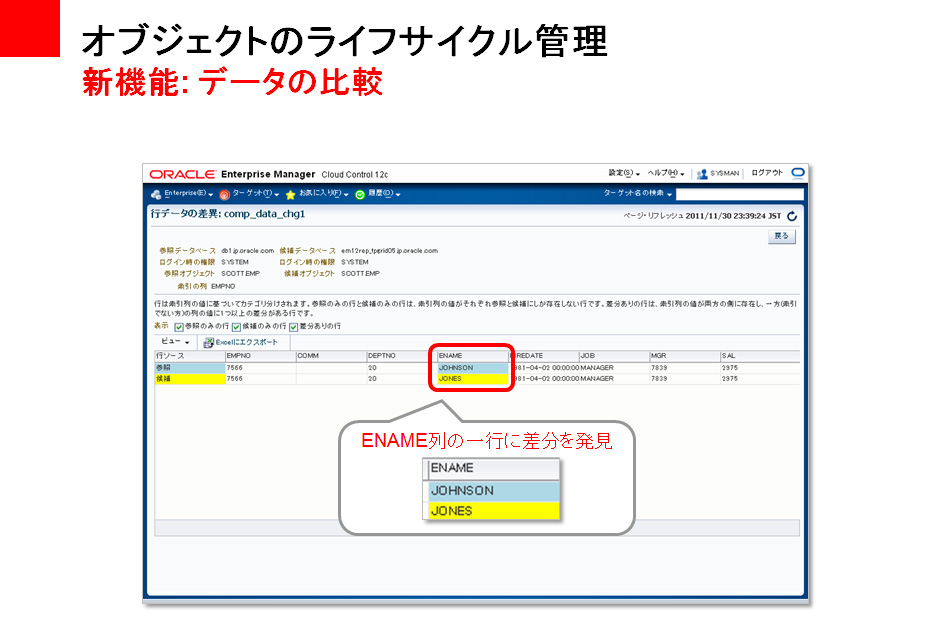Click JONES cell in the 候補 table row
The height and width of the screenshot is (619, 930).
click(x=473, y=379)
